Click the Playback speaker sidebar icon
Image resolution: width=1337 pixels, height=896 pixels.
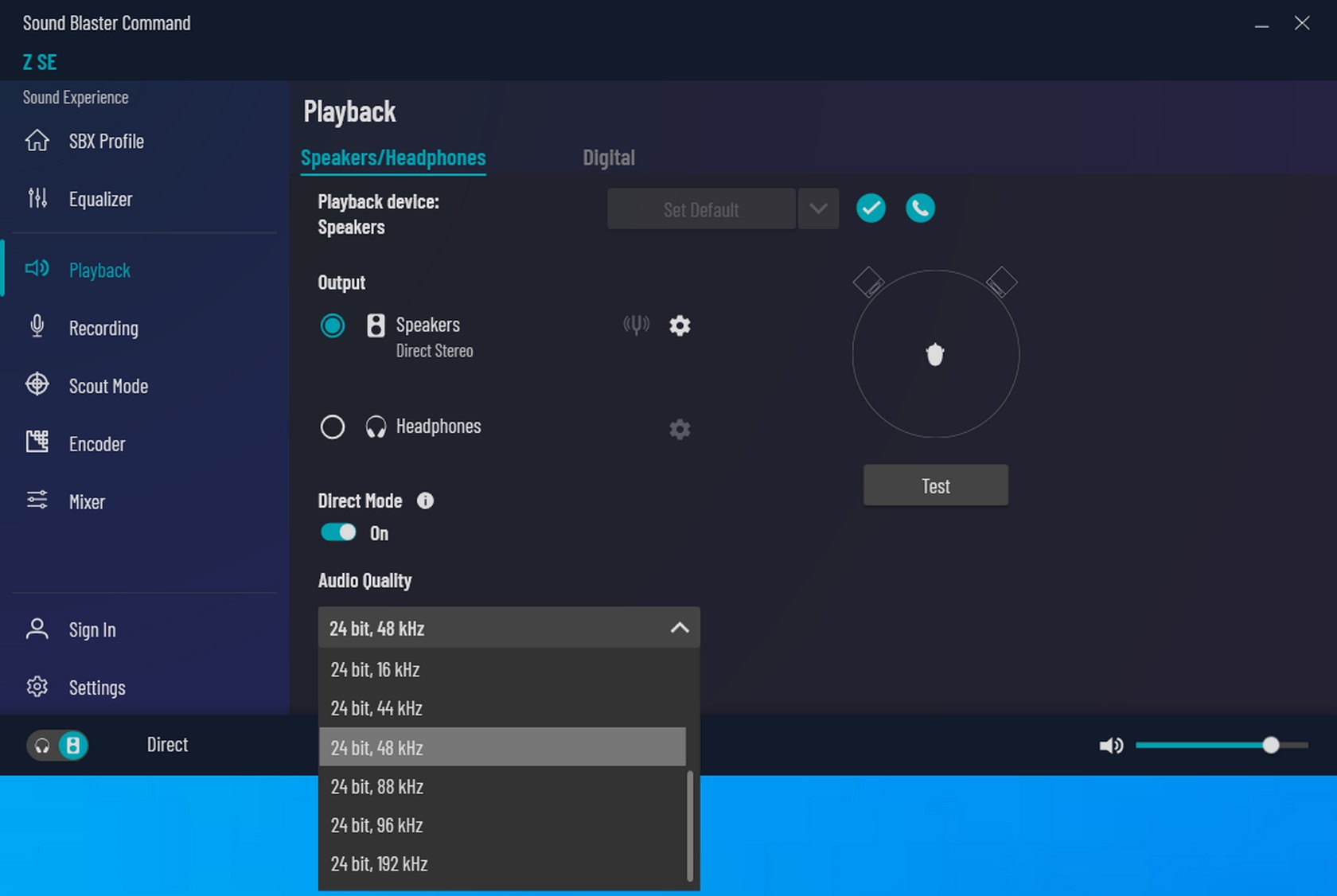pyautogui.click(x=37, y=269)
